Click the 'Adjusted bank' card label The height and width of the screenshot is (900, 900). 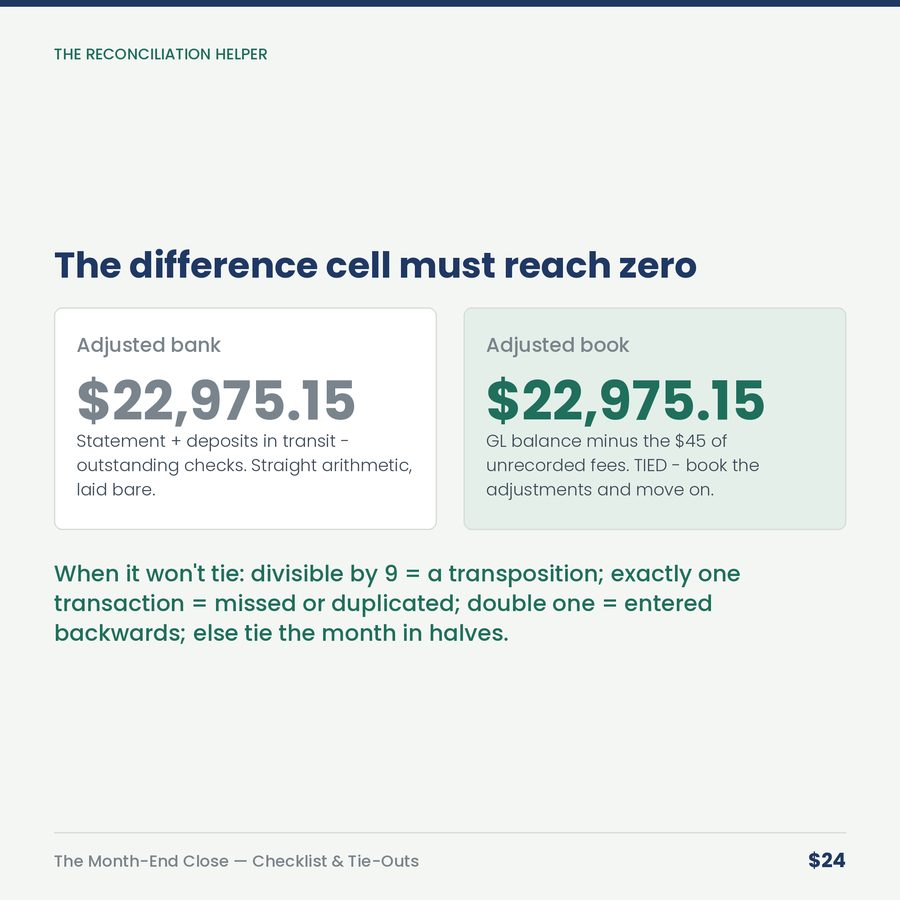pos(149,345)
